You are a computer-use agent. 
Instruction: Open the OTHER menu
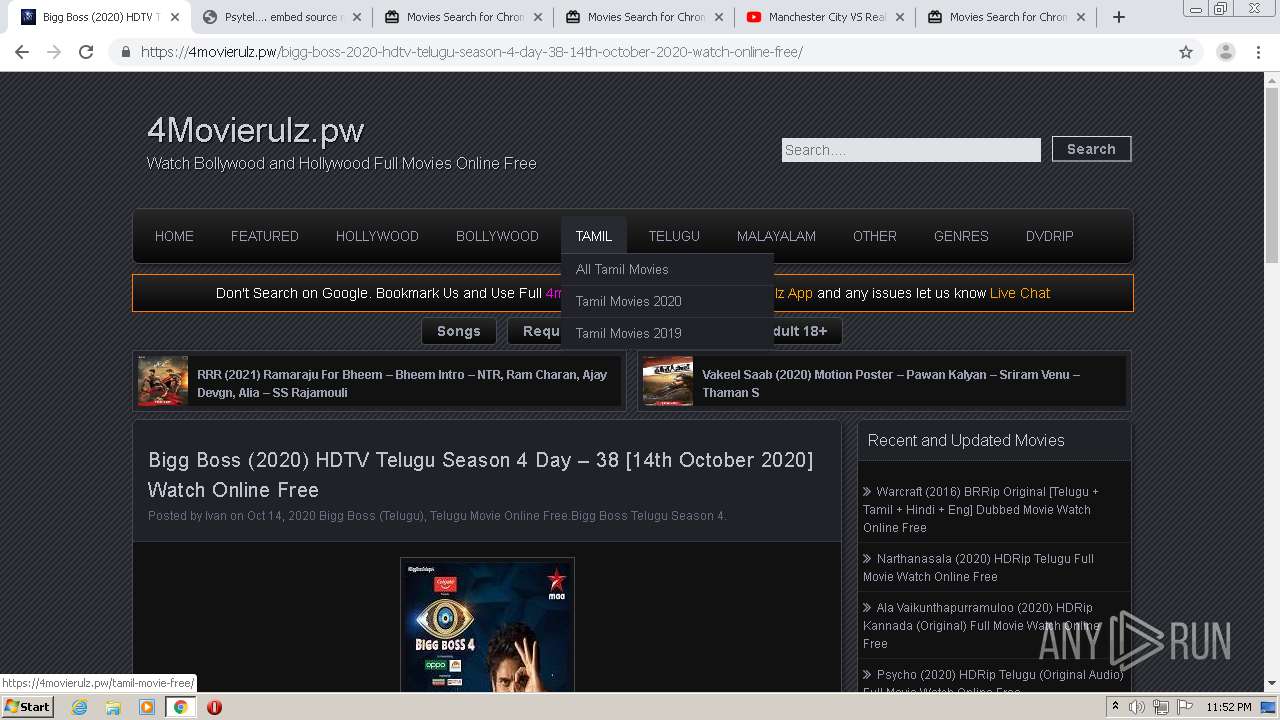coord(875,236)
